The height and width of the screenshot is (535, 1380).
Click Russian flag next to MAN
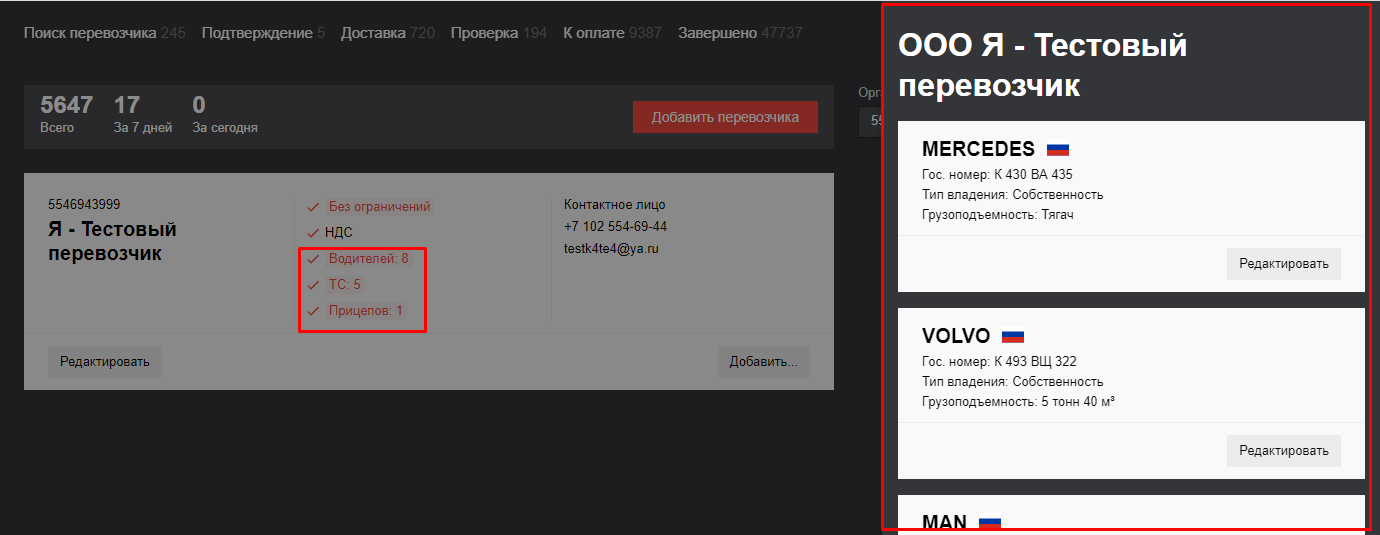pyautogui.click(x=990, y=523)
